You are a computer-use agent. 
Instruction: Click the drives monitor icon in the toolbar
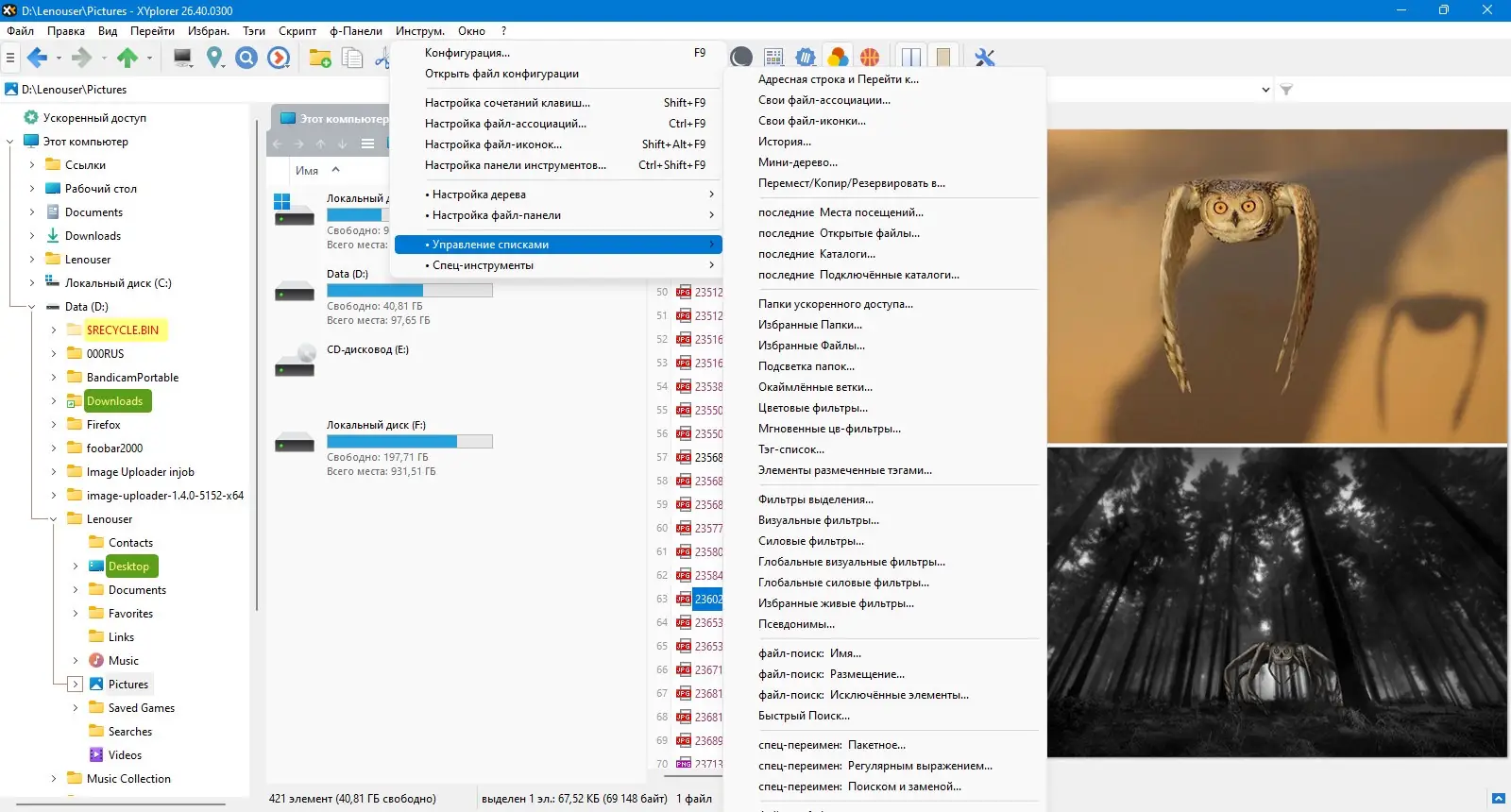(x=183, y=59)
